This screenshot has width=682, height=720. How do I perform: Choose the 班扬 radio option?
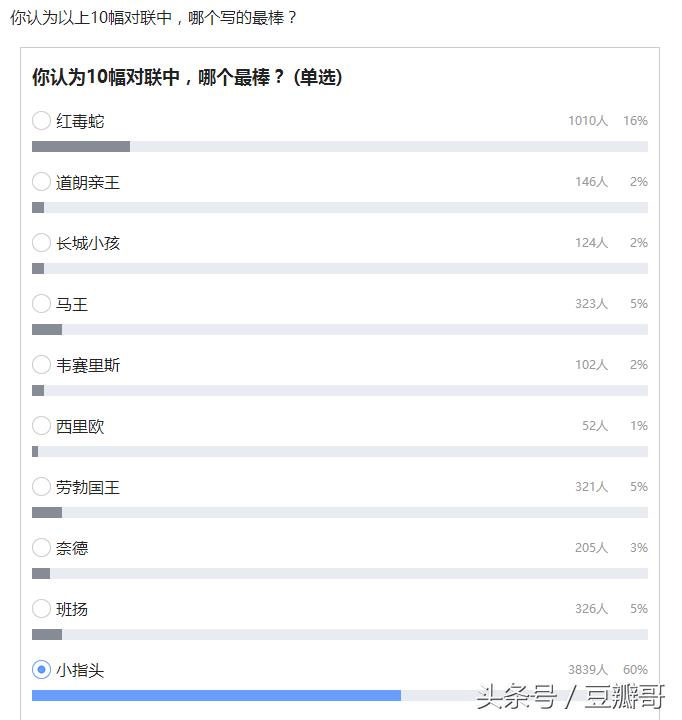(41, 609)
